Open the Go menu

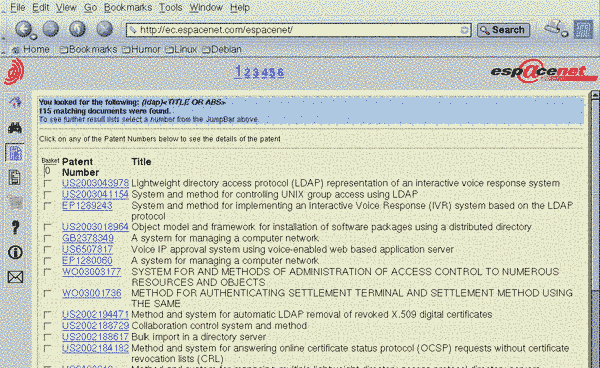(90, 7)
